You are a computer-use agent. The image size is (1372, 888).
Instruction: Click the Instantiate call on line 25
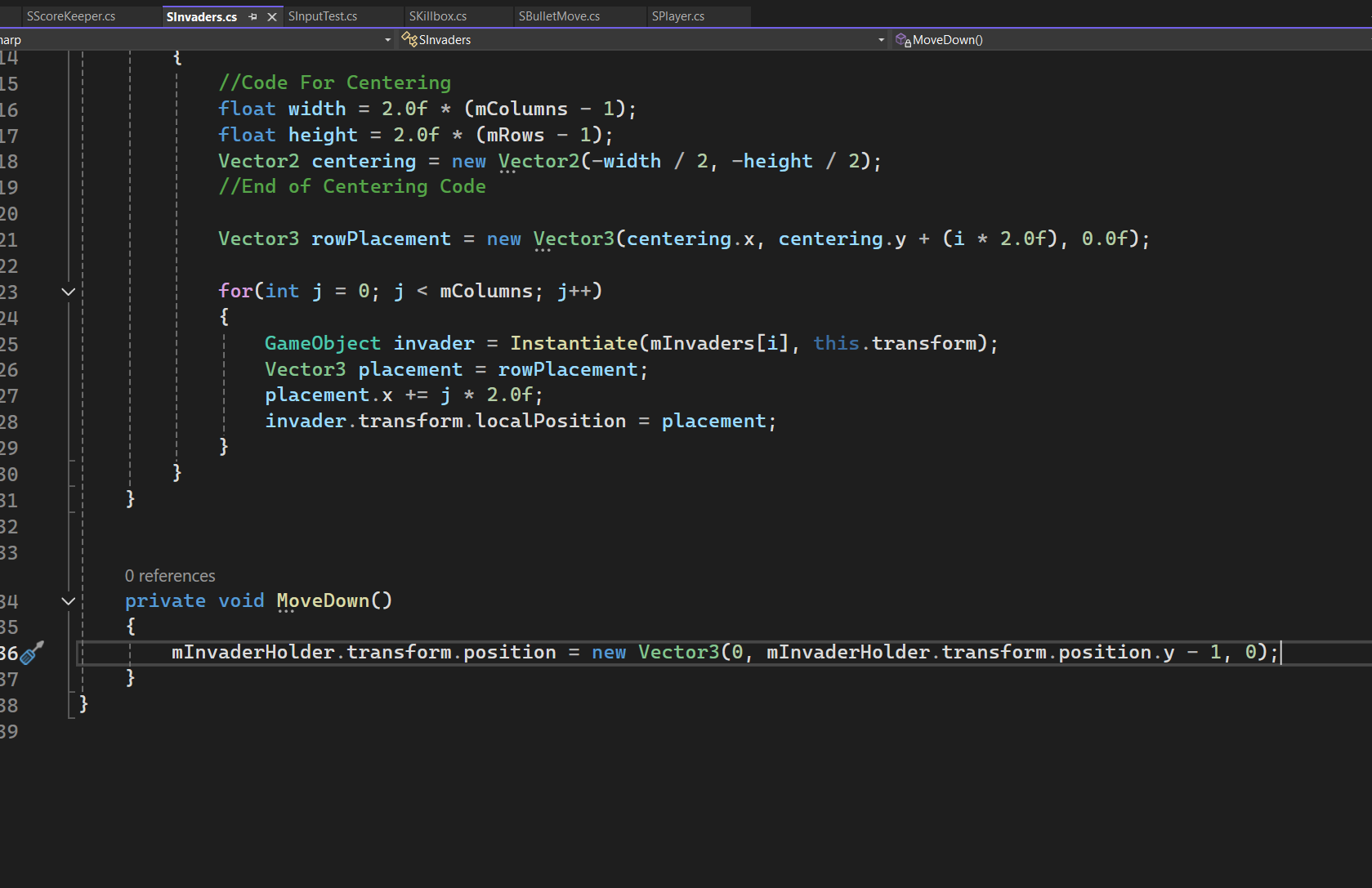click(x=574, y=344)
